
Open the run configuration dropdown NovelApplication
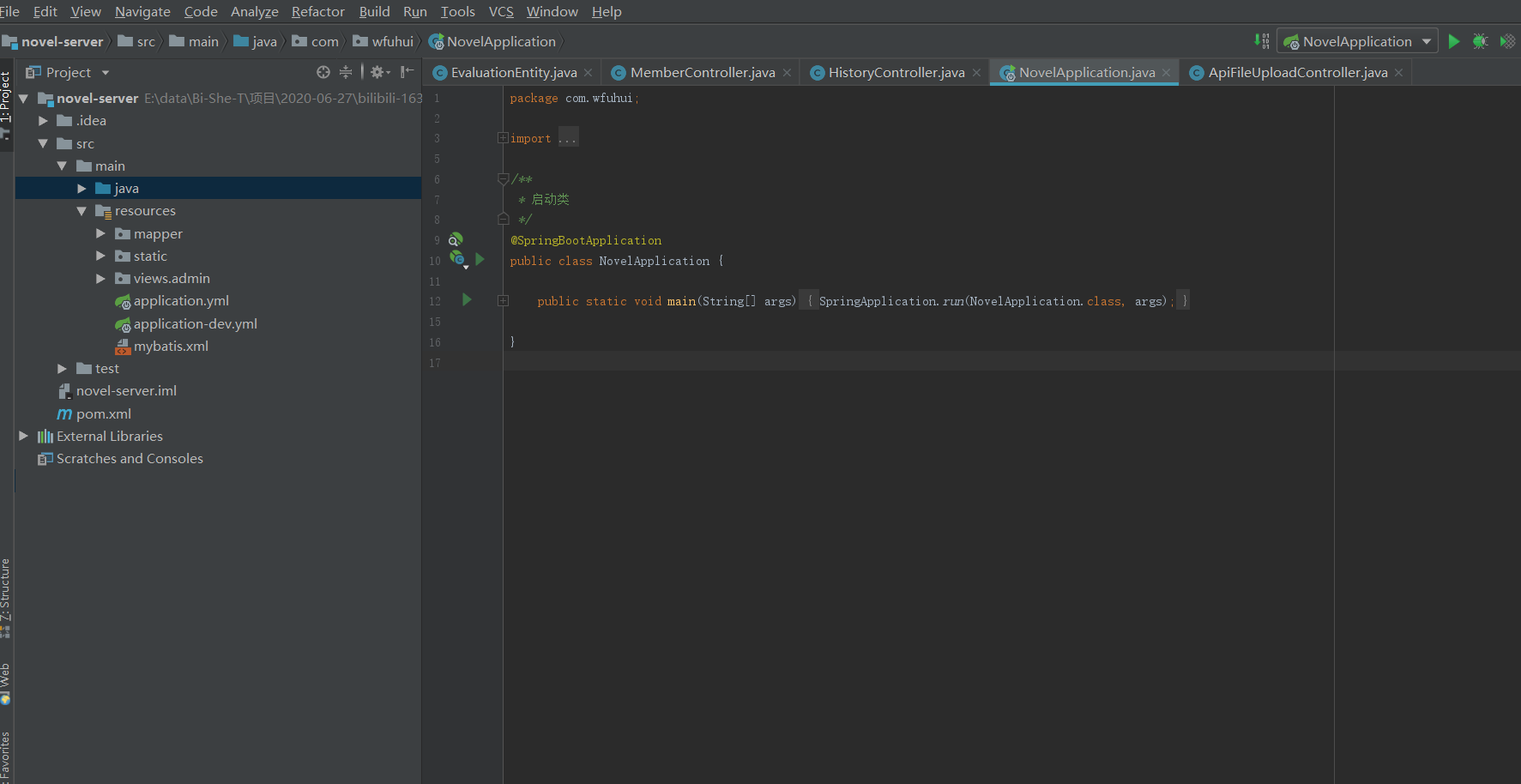(1358, 41)
